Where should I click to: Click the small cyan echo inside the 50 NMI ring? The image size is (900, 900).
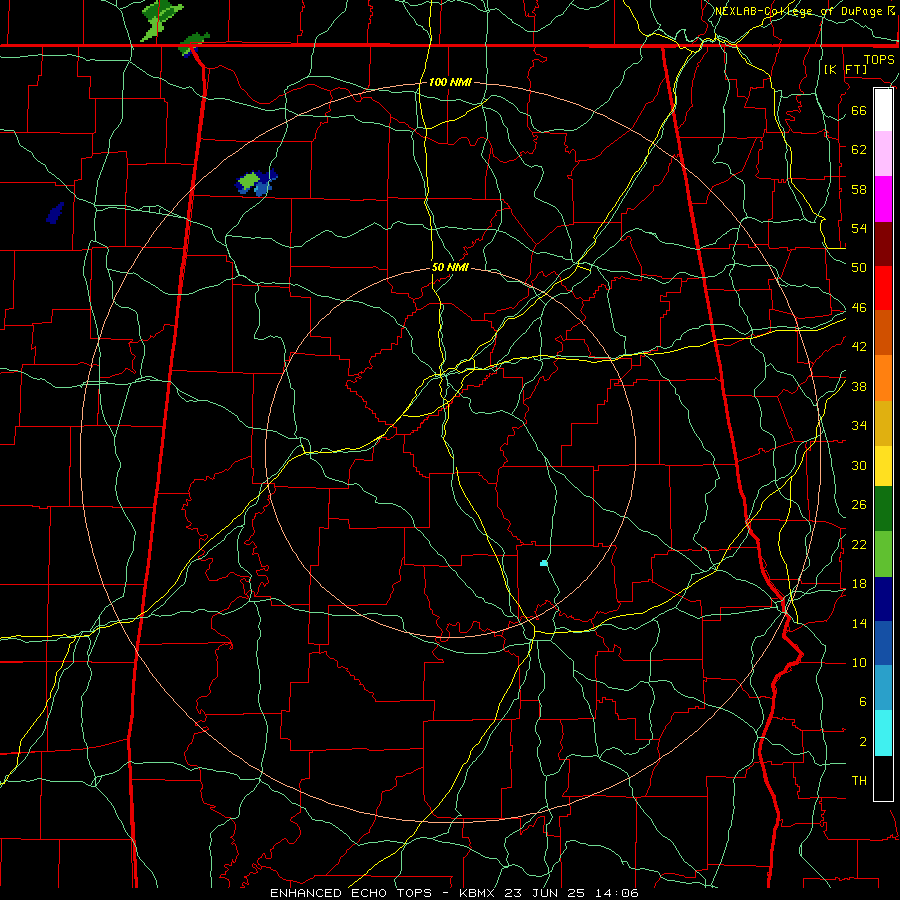544,564
